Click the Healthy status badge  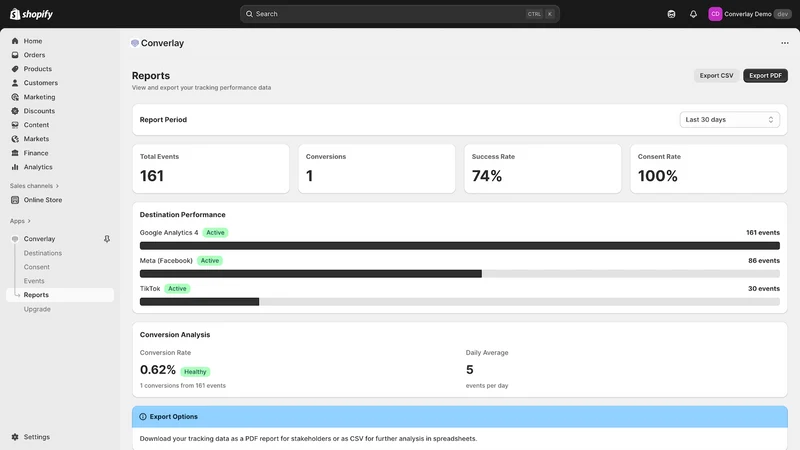tap(195, 372)
